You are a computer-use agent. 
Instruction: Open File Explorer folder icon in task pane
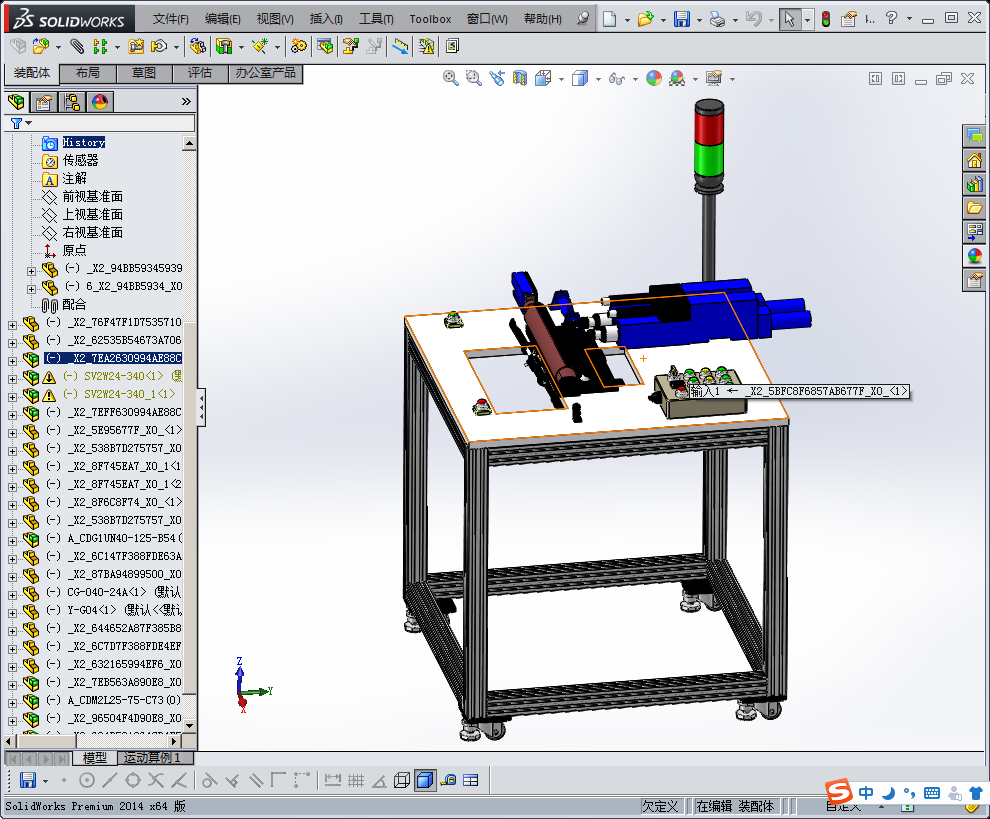(x=975, y=208)
